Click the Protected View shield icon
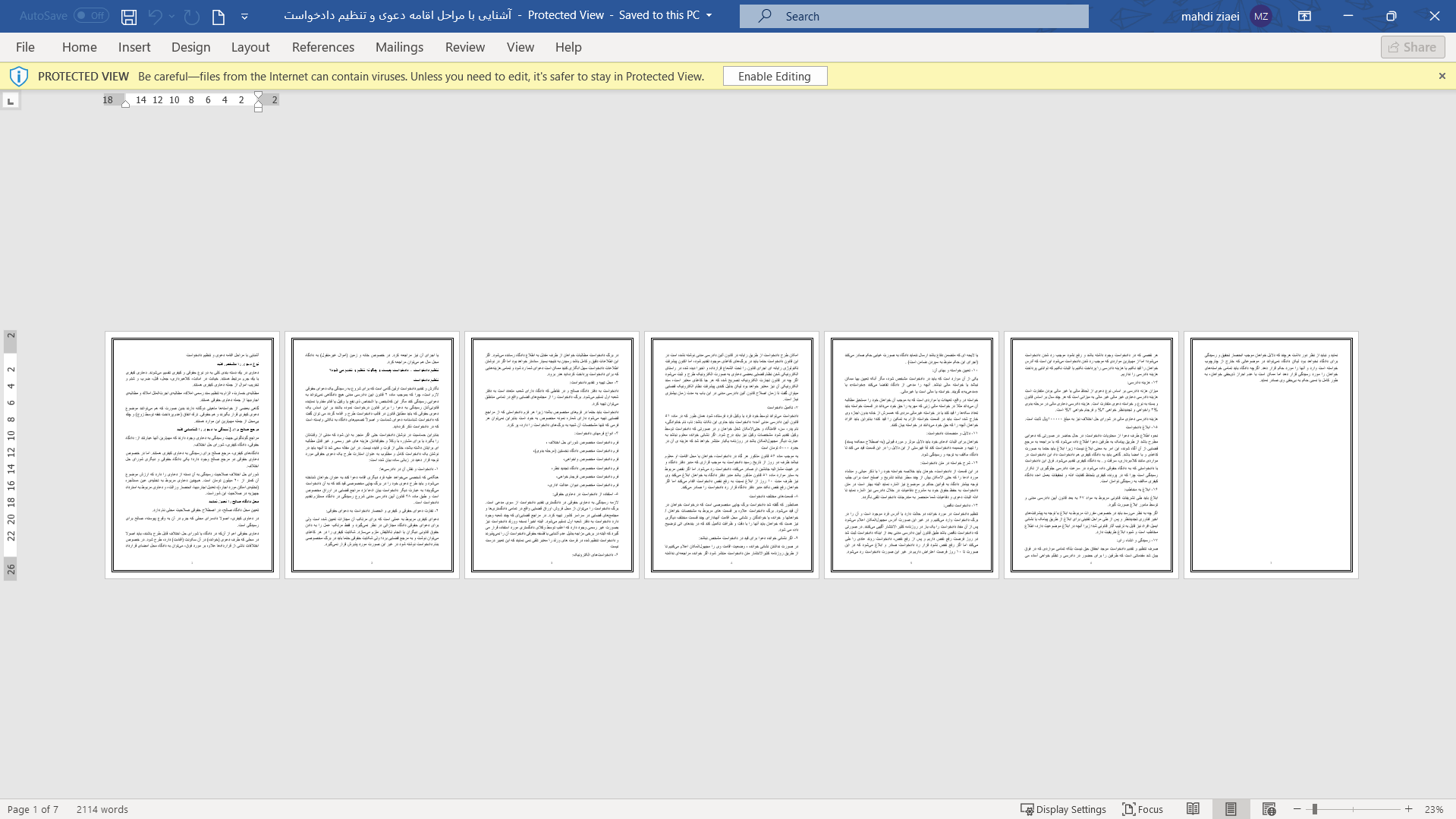This screenshot has width=1456, height=819. pos(19,76)
